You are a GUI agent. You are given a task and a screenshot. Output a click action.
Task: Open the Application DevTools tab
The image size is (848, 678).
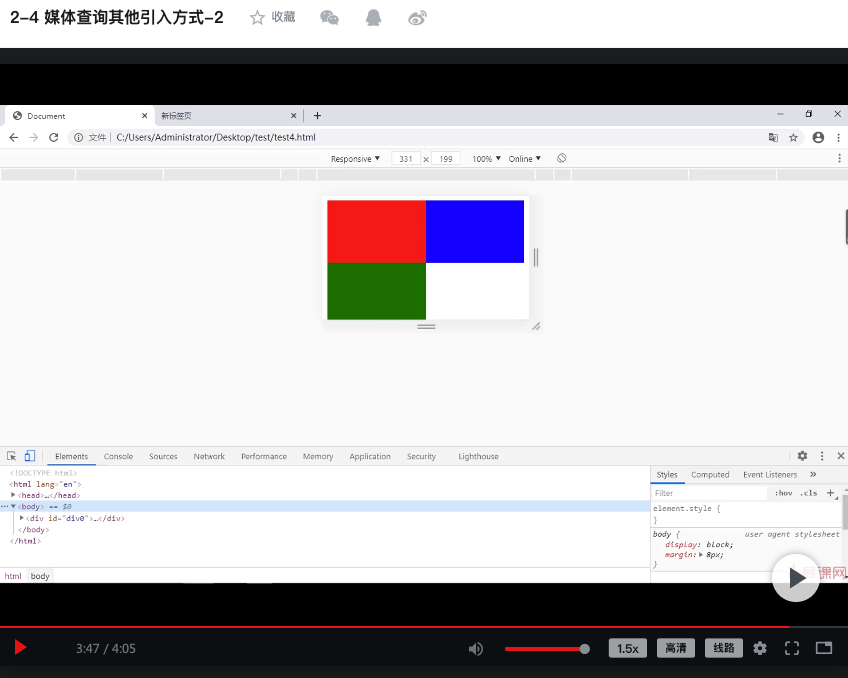pyautogui.click(x=370, y=456)
